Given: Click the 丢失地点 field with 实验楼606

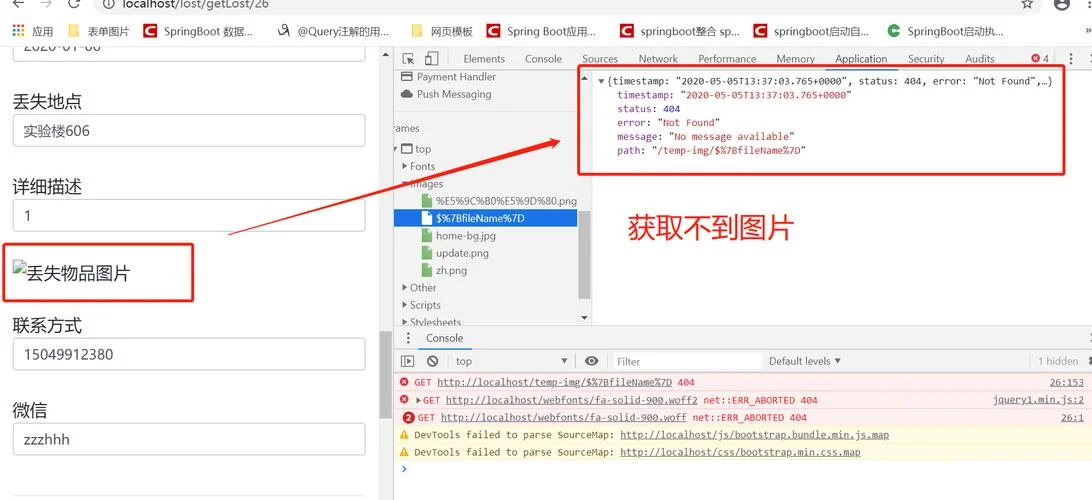Looking at the screenshot, I should click(x=189, y=130).
